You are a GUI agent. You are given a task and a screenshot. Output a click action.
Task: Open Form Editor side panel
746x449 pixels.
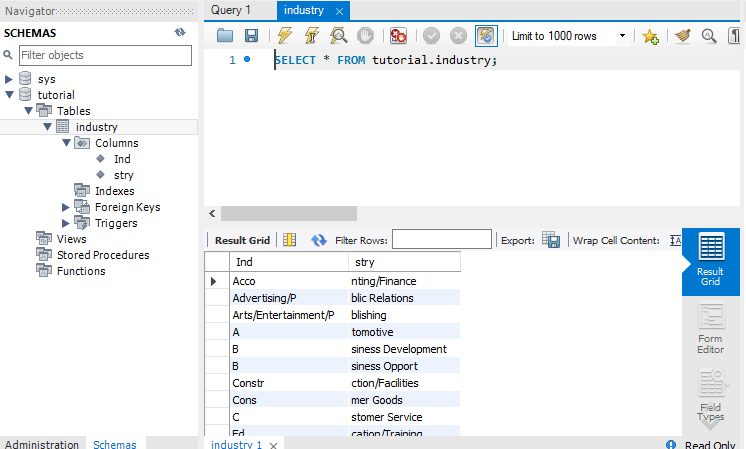pyautogui.click(x=711, y=329)
